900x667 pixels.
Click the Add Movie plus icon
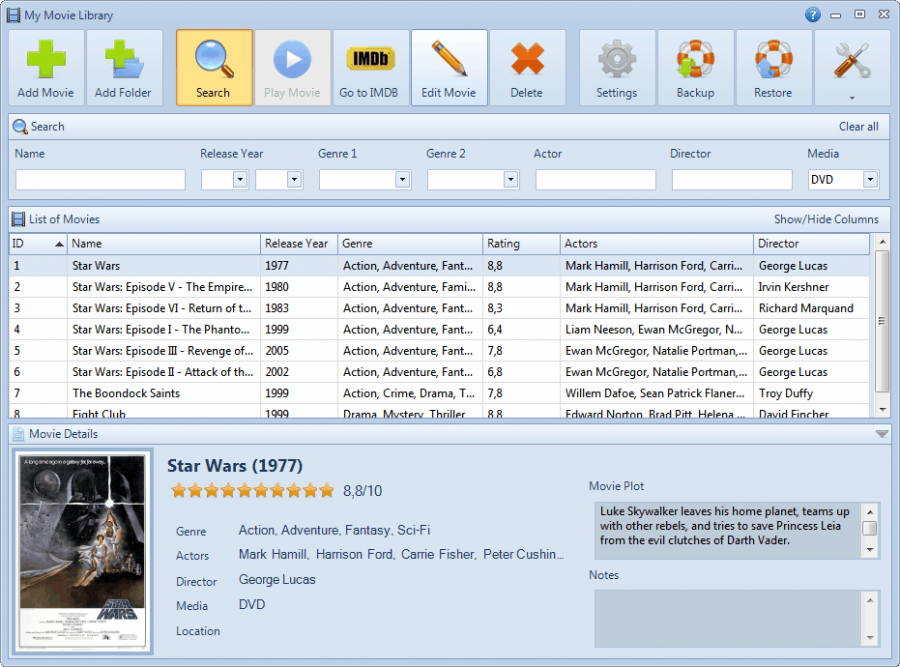click(x=45, y=57)
